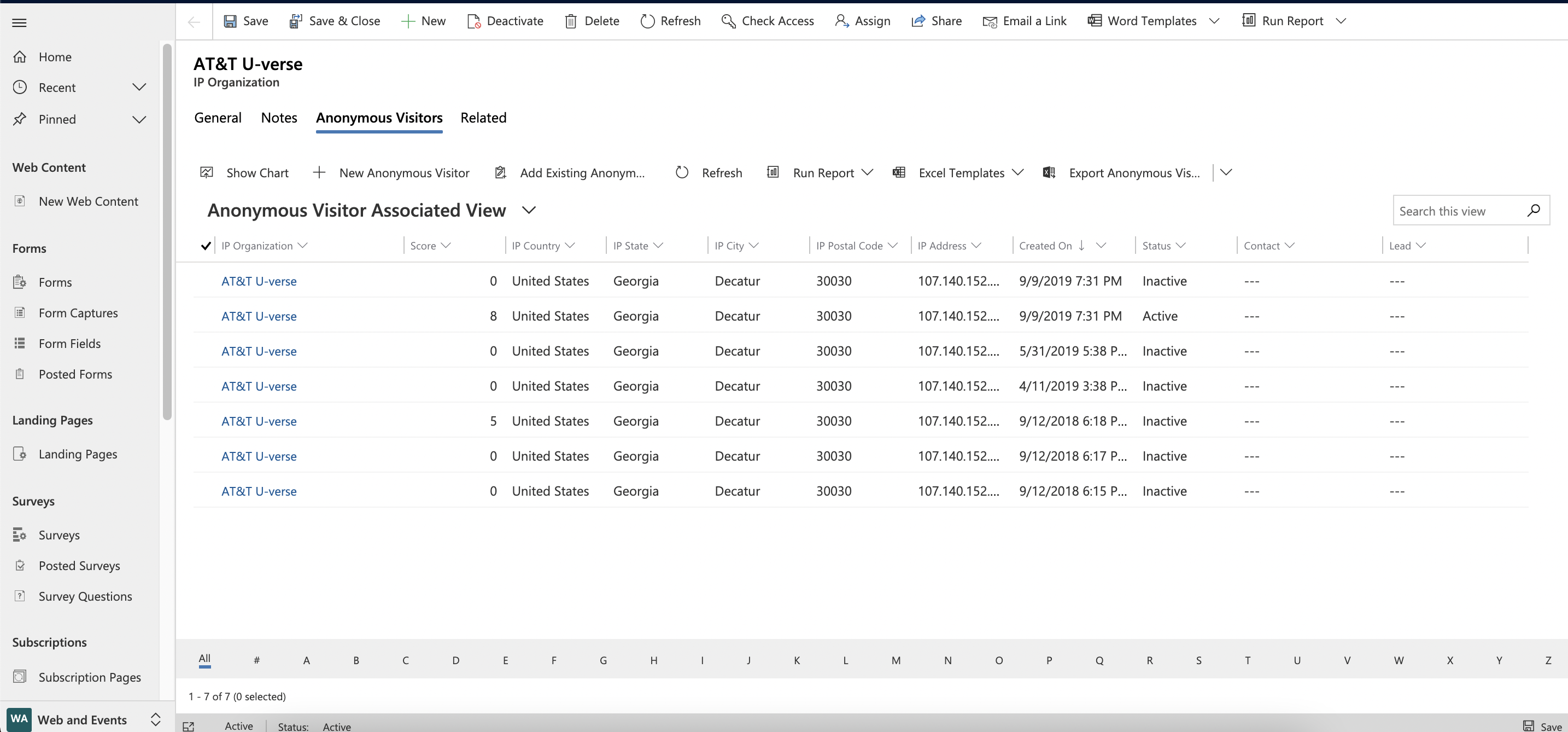1568x732 pixels.
Task: Click the Pinned pin icon
Action: point(20,119)
